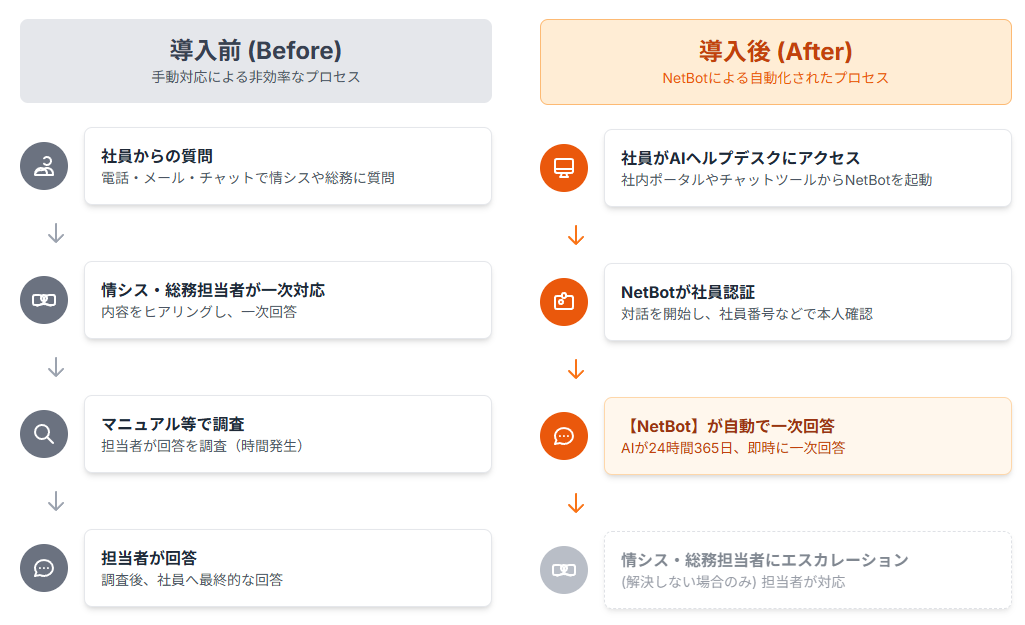
Task: Click the orange ID badge icon beside NetBotが社員認証
Action: [x=564, y=301]
